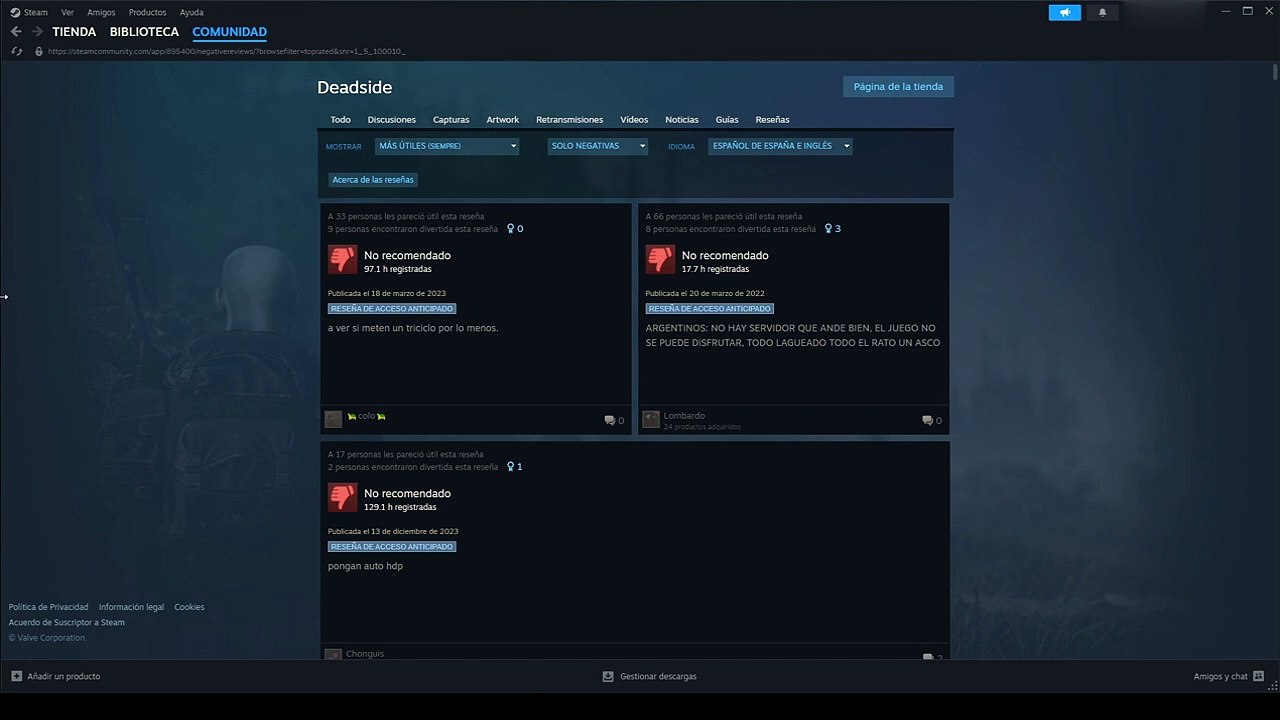Select the Retransmisiones tab
This screenshot has height=720, width=1280.
569,119
